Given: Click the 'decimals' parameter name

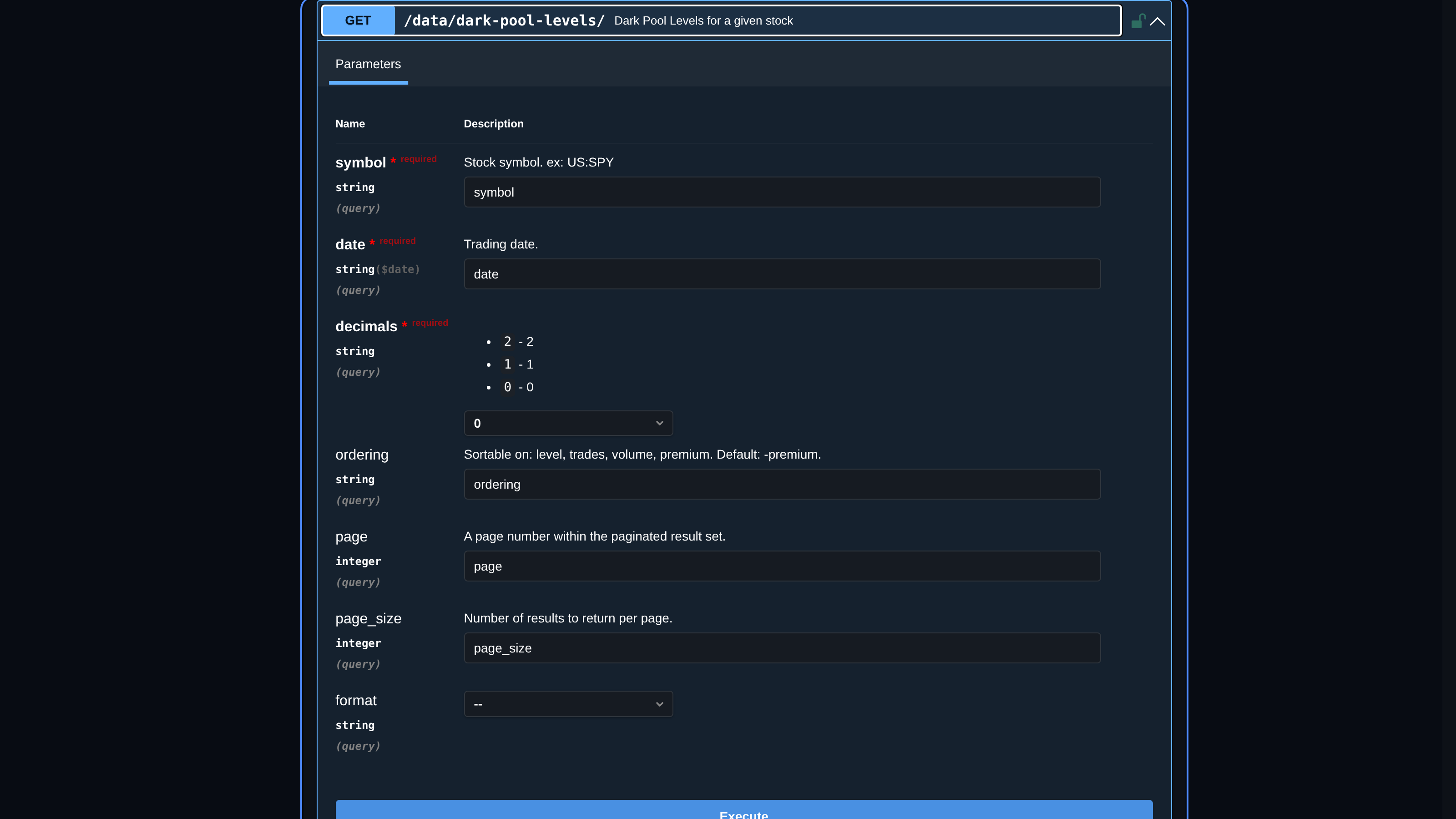Looking at the screenshot, I should (x=366, y=327).
